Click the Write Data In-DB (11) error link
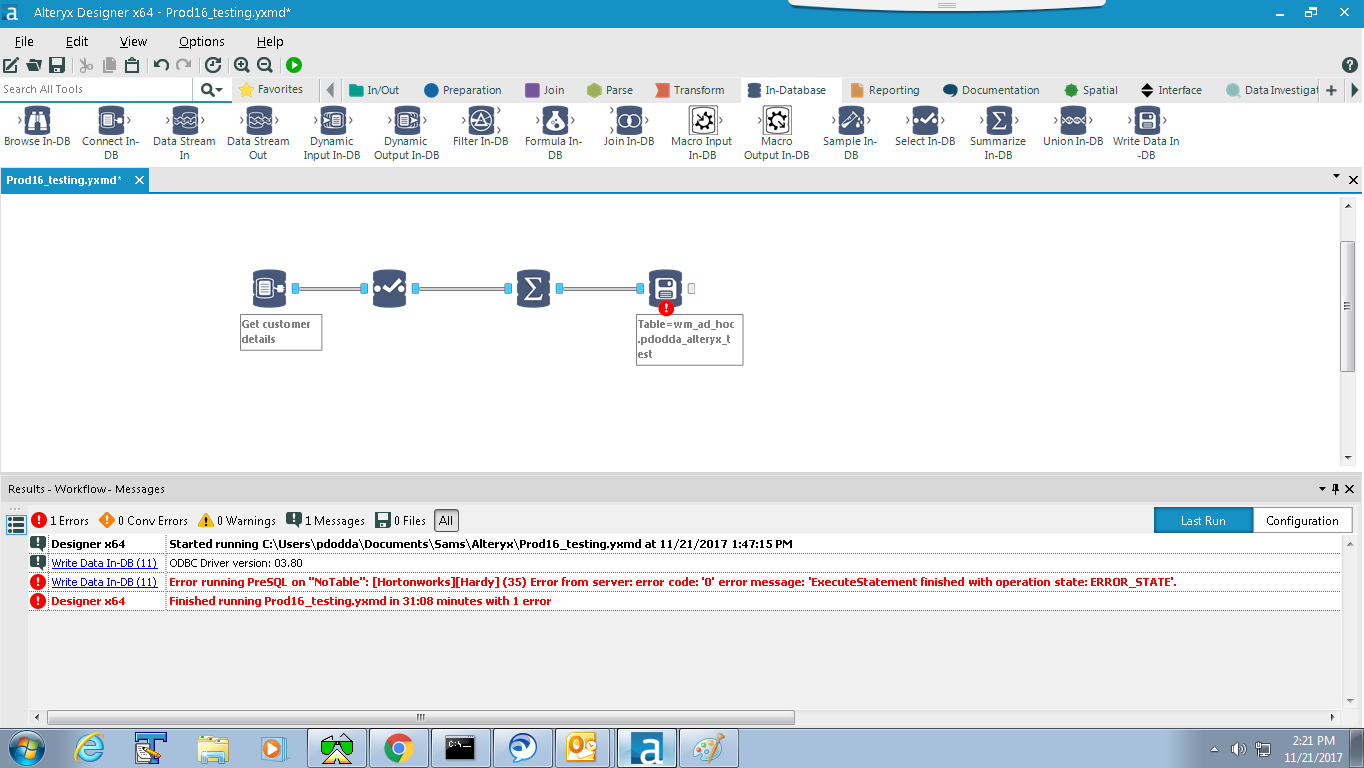1364x768 pixels. pos(103,581)
